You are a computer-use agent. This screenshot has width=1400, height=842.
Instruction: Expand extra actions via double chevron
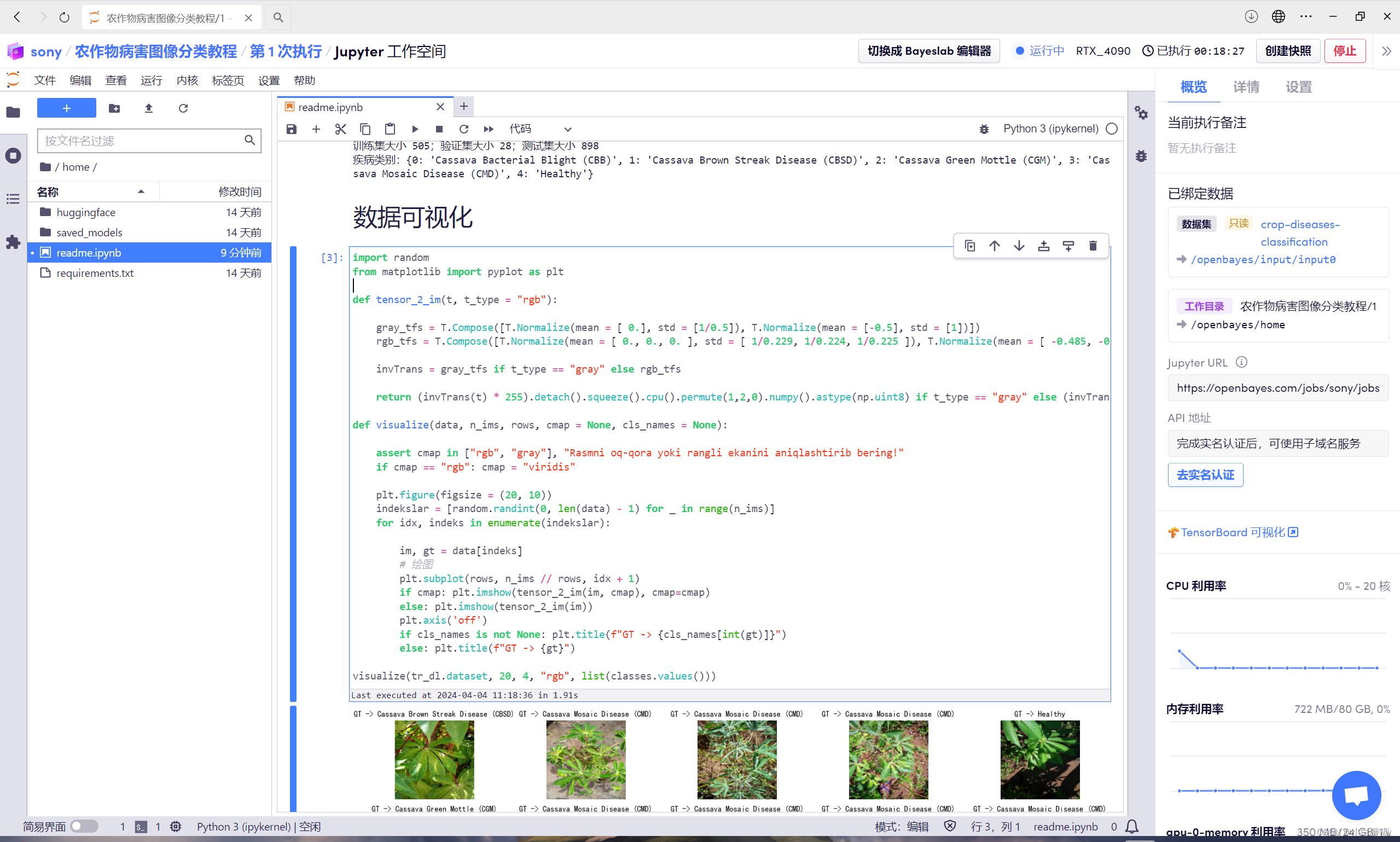coord(1386,51)
